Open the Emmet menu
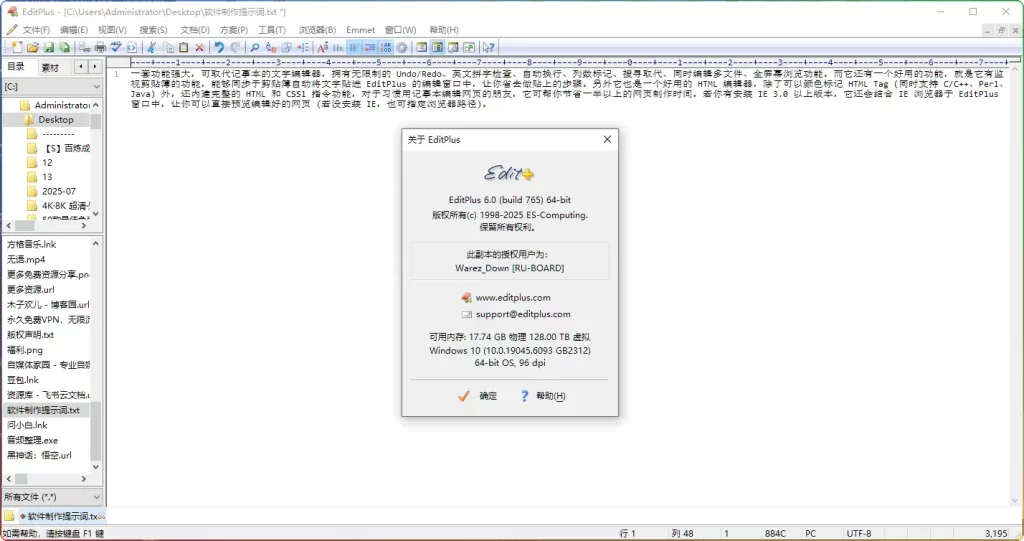 click(x=360, y=30)
